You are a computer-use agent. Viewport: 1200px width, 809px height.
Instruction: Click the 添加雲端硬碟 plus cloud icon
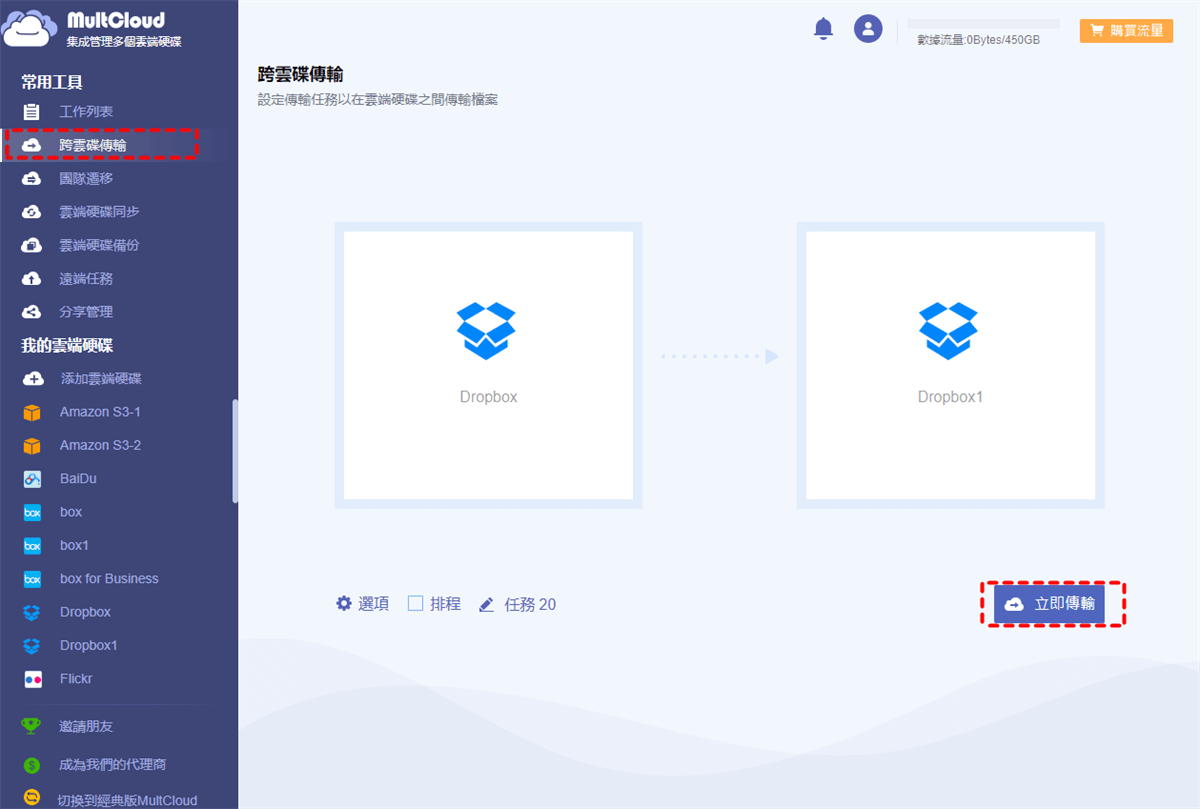pos(33,379)
